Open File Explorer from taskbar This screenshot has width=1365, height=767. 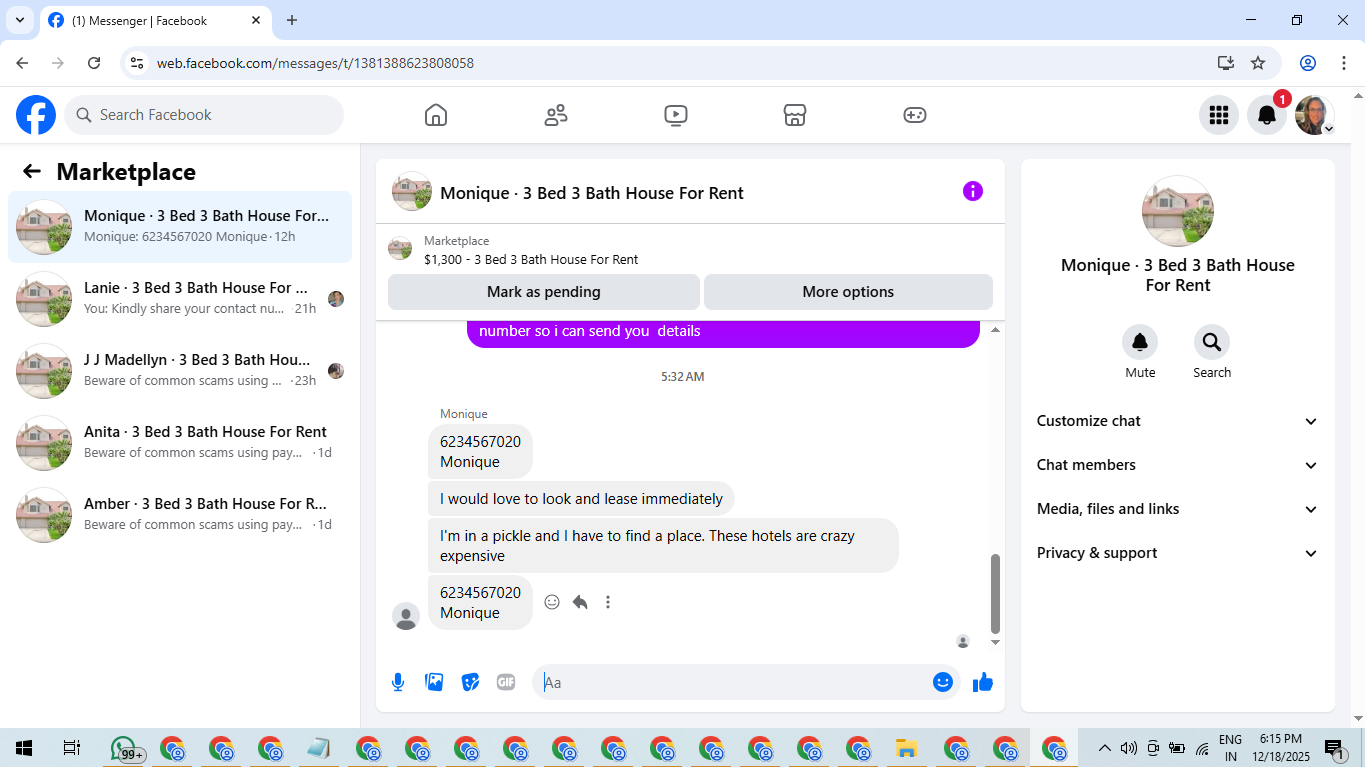(x=907, y=748)
